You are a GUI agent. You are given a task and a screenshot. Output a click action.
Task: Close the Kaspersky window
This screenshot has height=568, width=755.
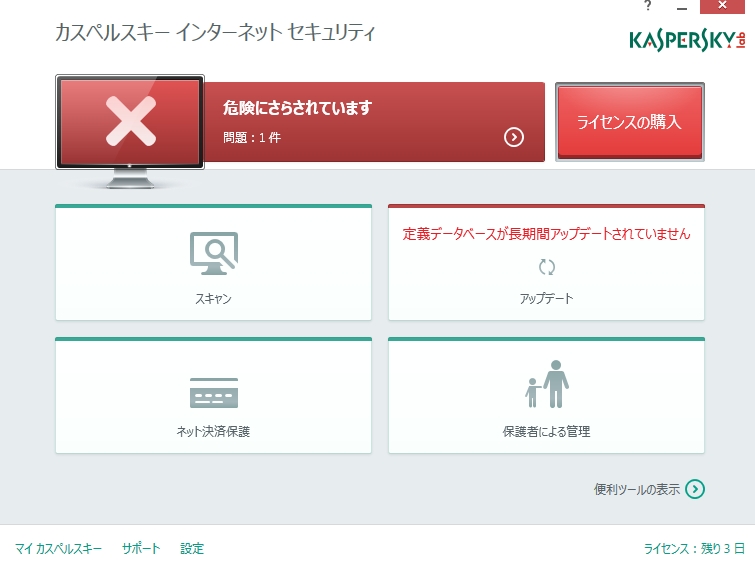pyautogui.click(x=722, y=6)
